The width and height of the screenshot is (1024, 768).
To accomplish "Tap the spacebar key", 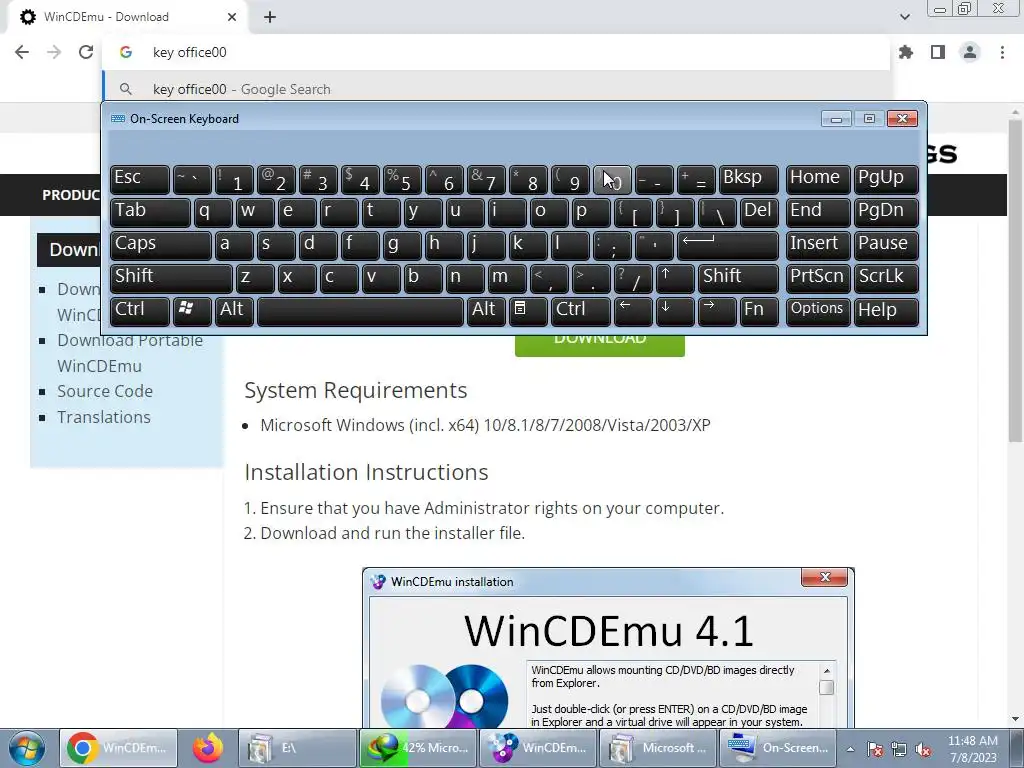I will [x=360, y=310].
